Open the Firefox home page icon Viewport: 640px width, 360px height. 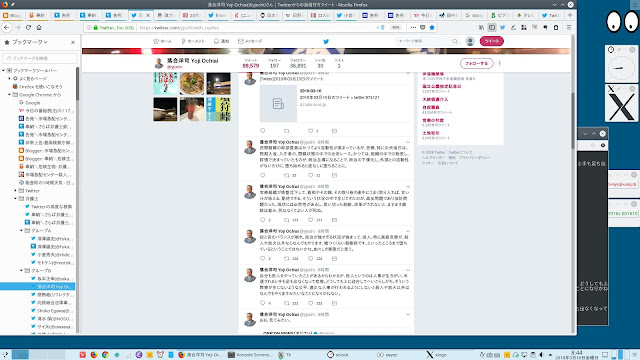pos(39,27)
